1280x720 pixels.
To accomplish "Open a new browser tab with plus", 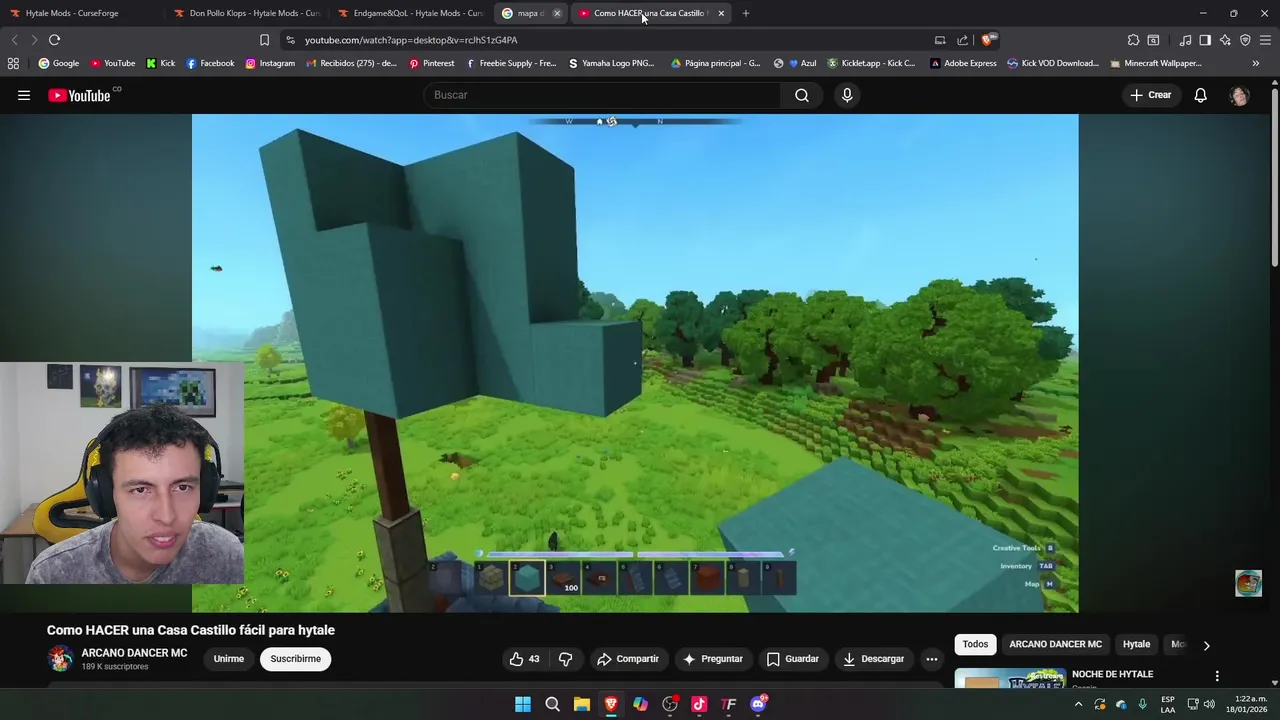I will pos(745,13).
